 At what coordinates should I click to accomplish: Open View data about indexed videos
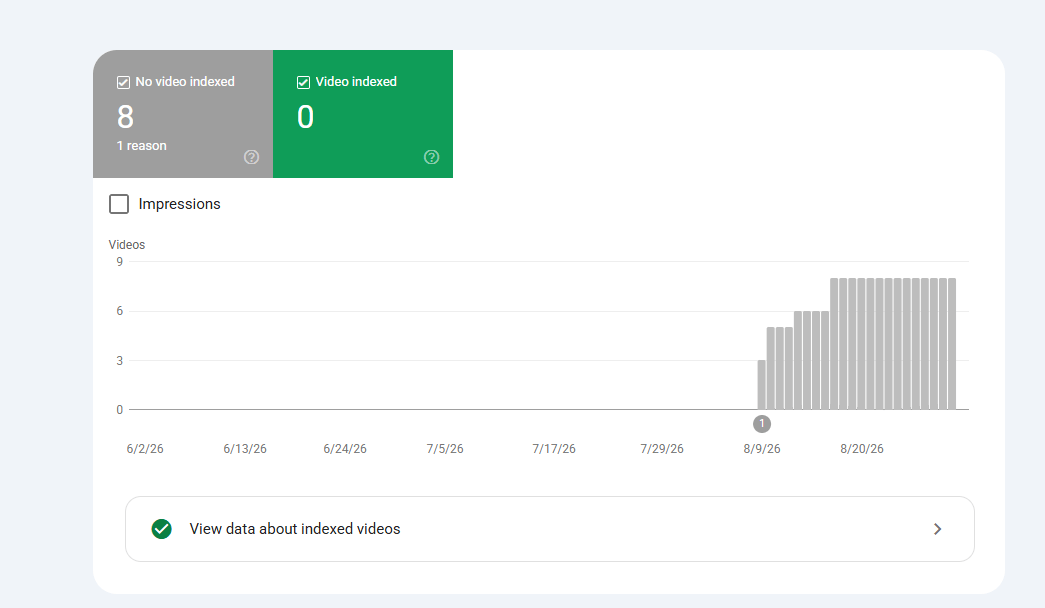550,529
